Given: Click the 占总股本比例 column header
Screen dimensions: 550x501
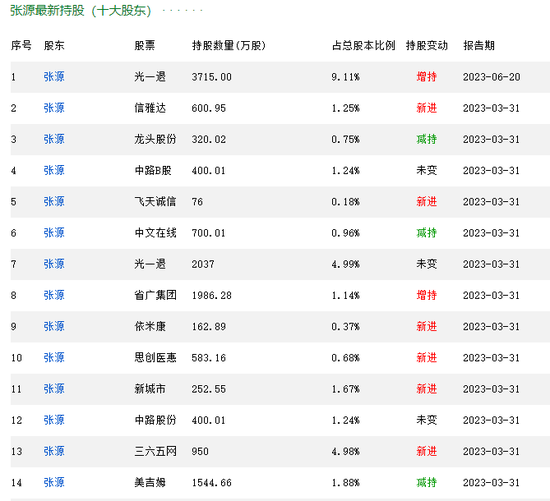Looking at the screenshot, I should (363, 46).
